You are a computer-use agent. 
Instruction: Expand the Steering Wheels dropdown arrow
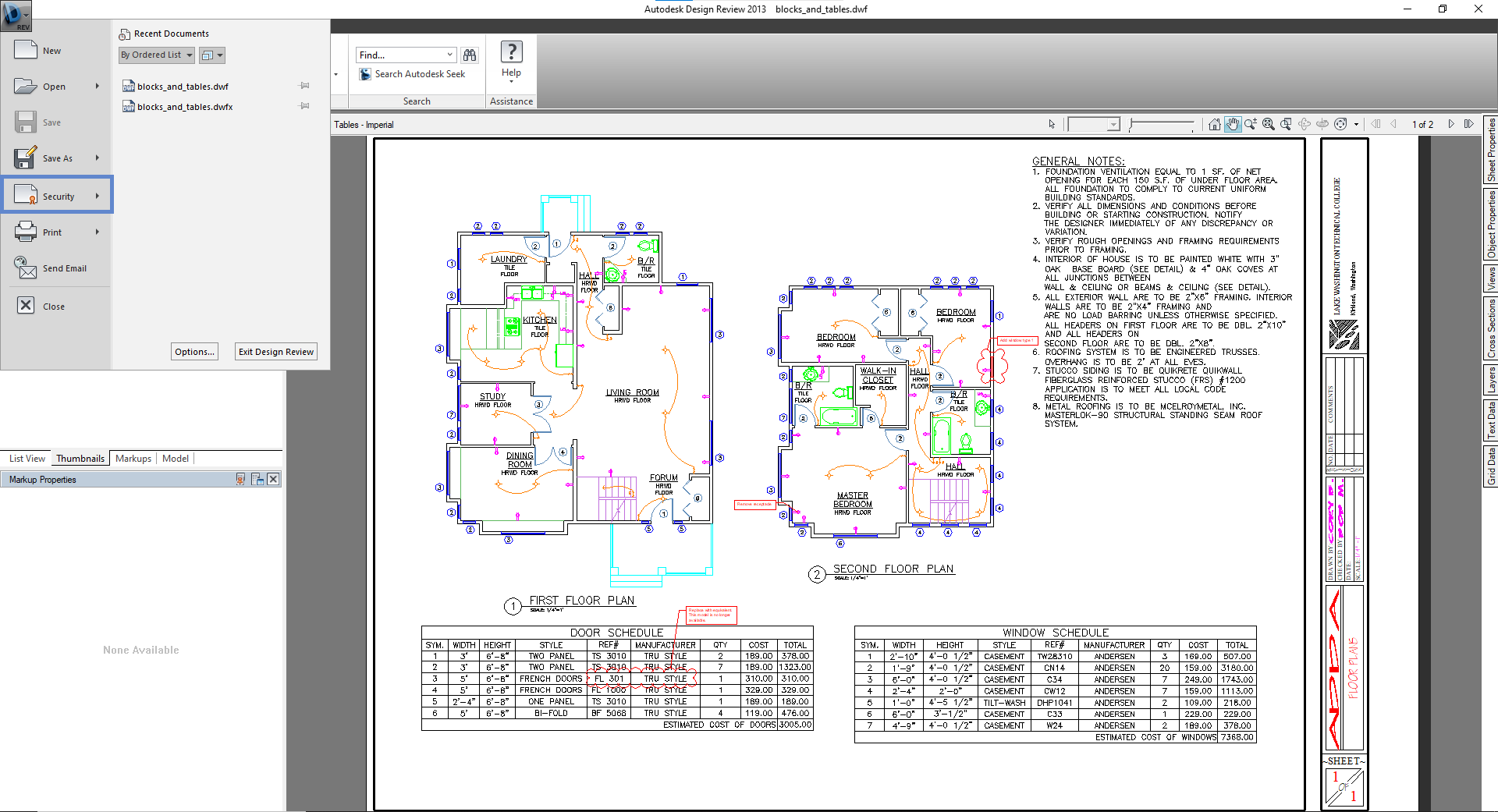(x=1356, y=124)
